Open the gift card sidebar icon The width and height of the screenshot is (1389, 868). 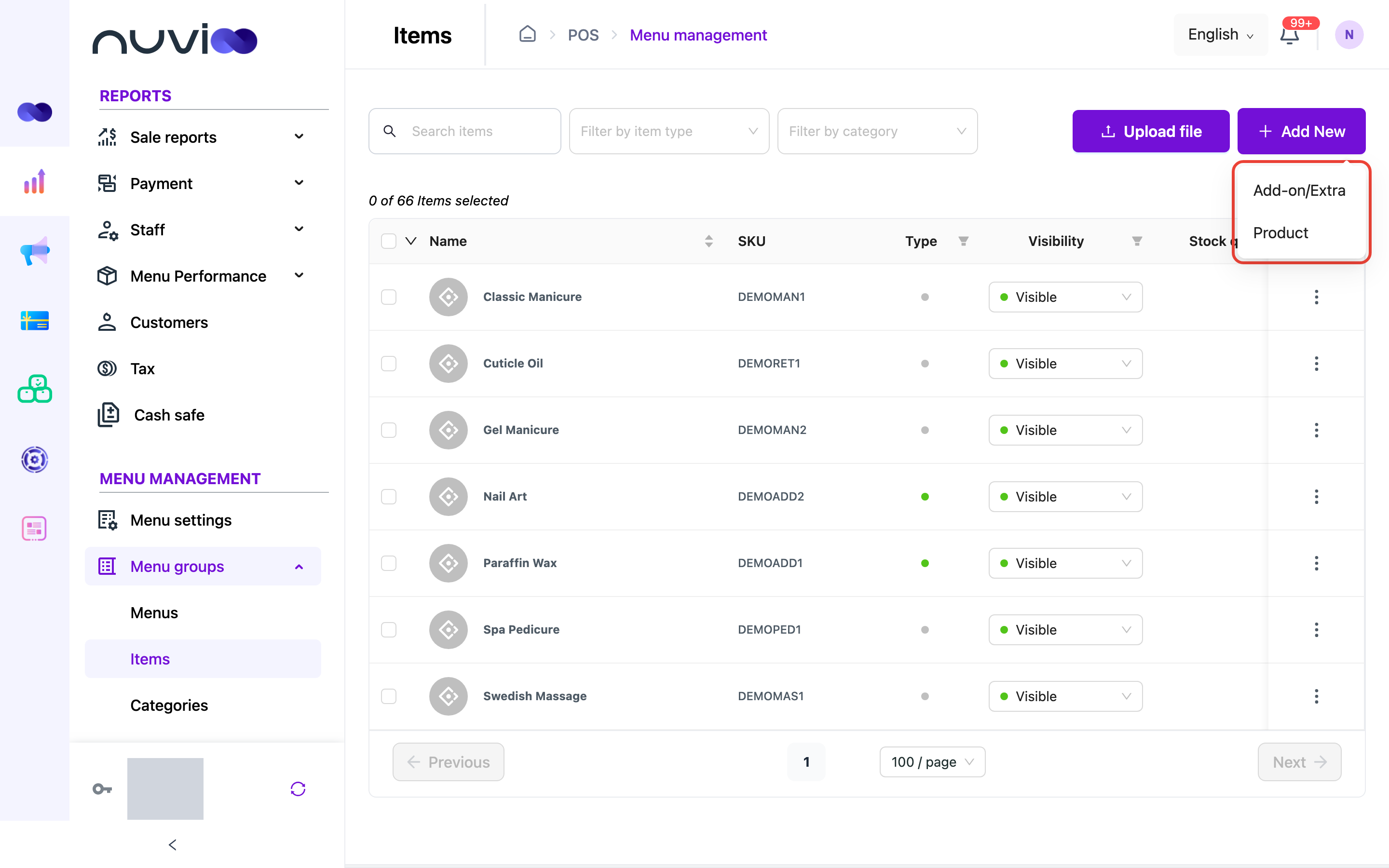click(x=34, y=320)
